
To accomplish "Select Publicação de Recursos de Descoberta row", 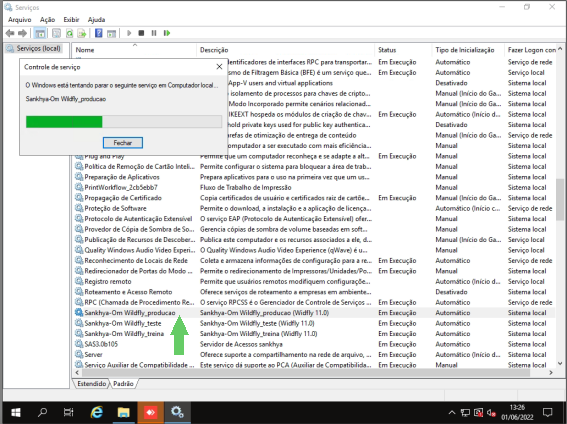I will 314,240.
